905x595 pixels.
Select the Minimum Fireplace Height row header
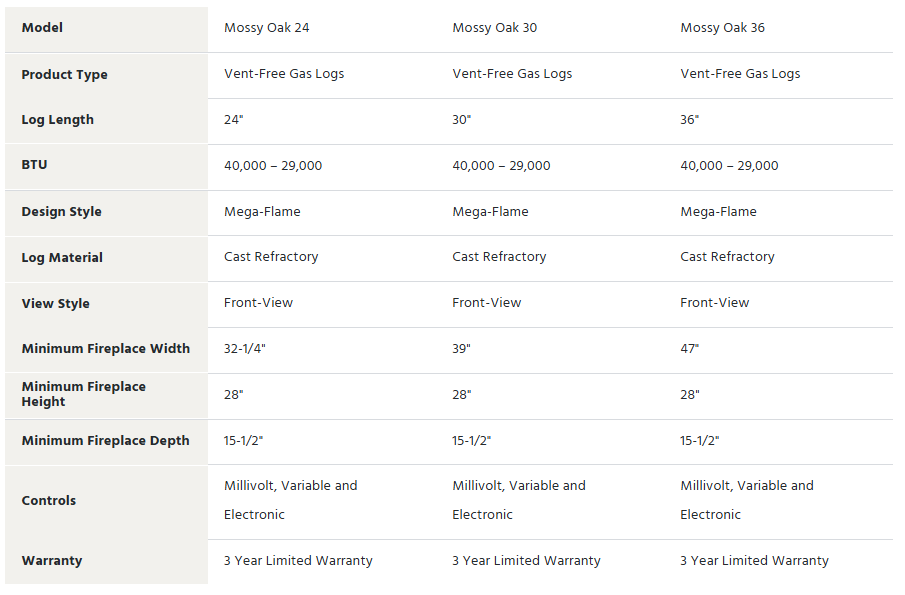point(83,394)
